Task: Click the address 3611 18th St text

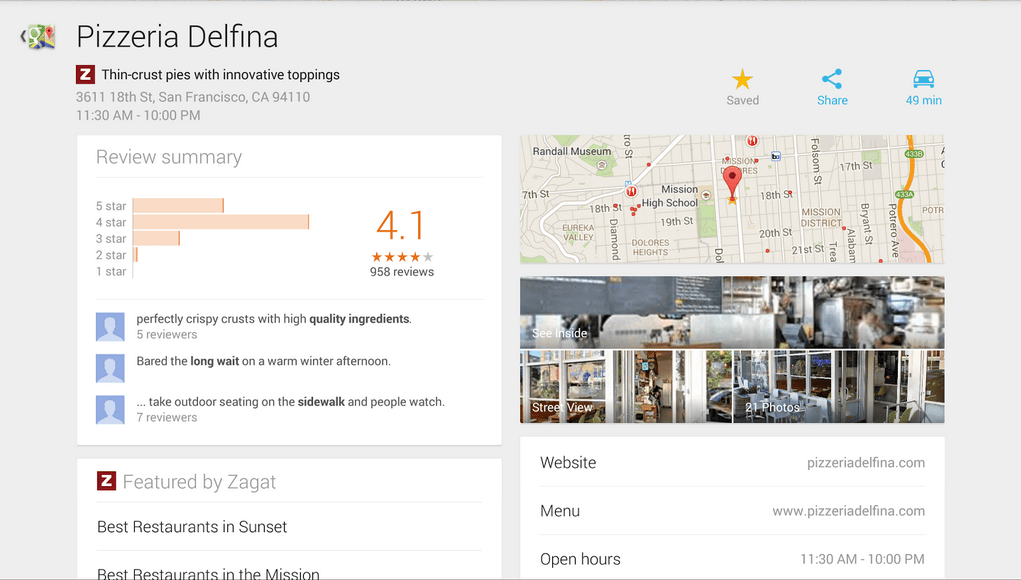Action: [x=193, y=97]
